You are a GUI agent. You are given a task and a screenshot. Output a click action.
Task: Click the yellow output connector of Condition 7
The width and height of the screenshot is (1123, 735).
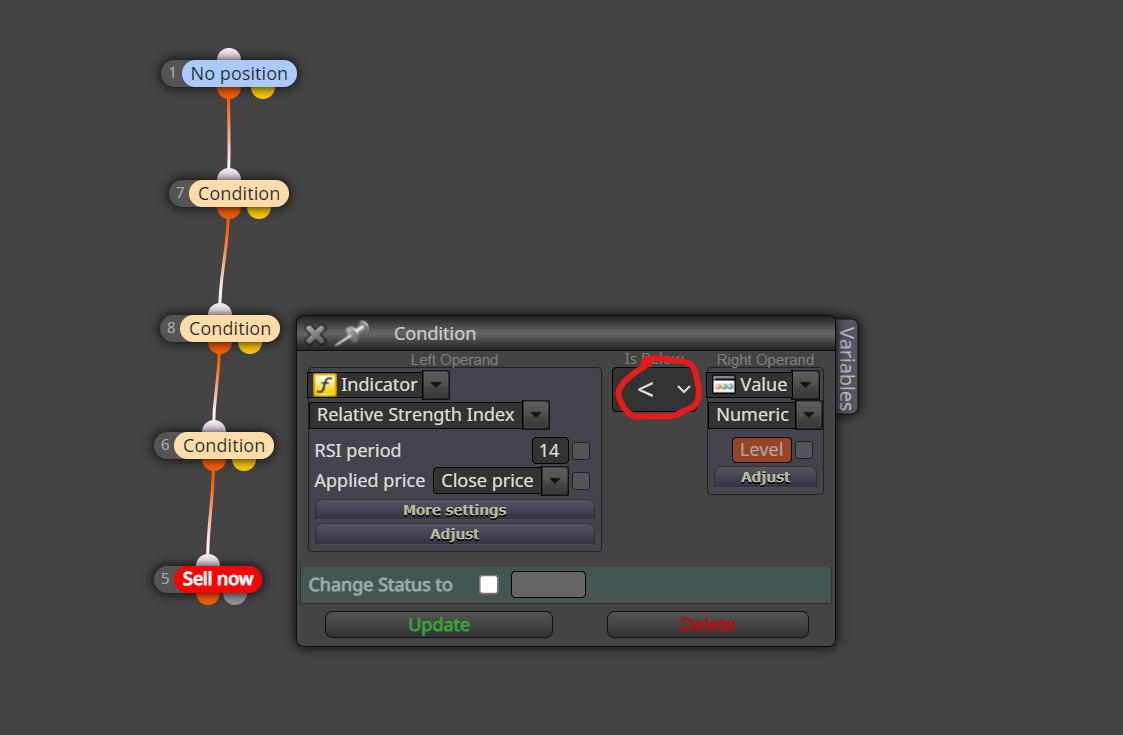pos(259,212)
